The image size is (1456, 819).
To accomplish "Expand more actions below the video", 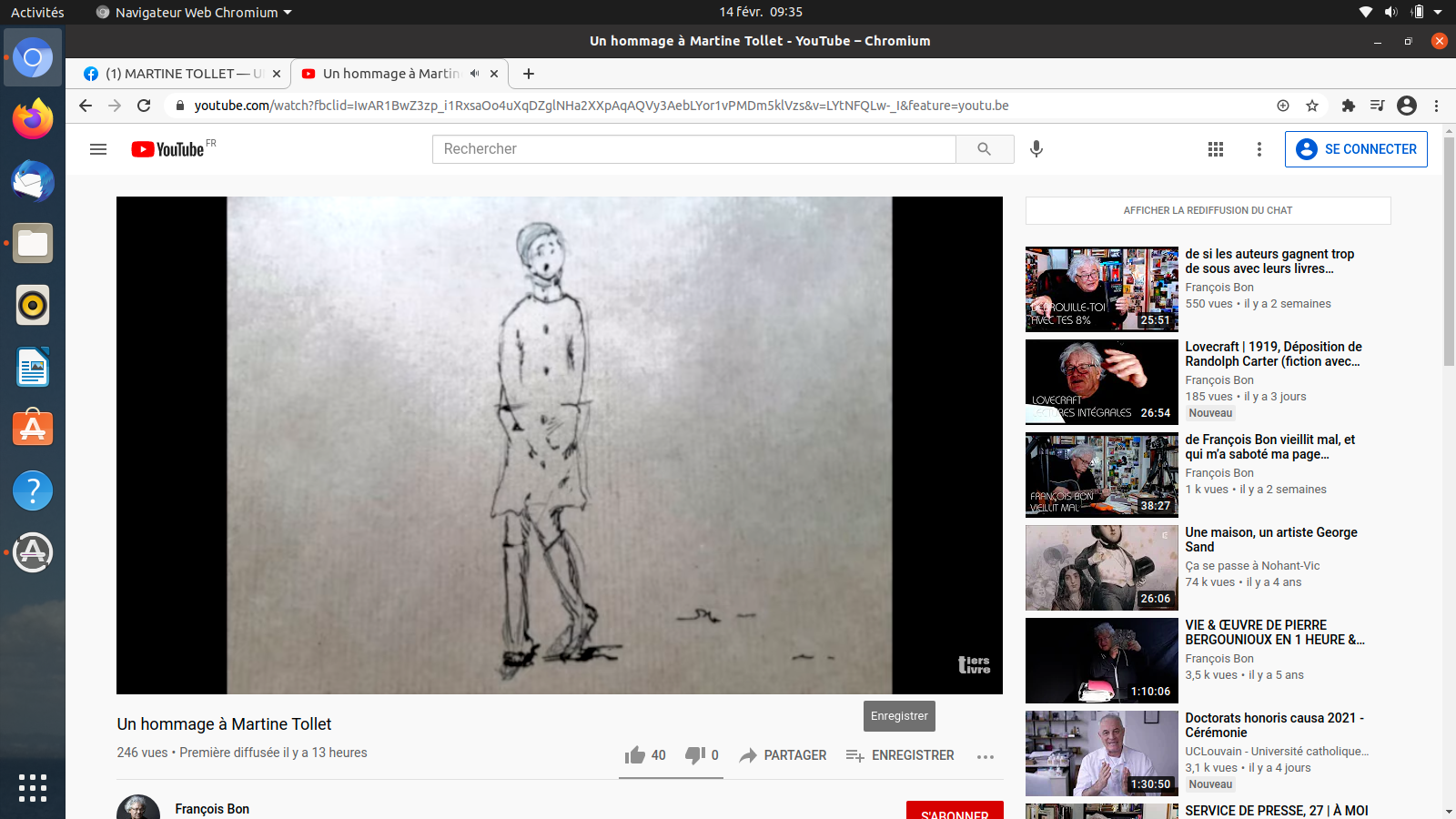I will tap(986, 756).
